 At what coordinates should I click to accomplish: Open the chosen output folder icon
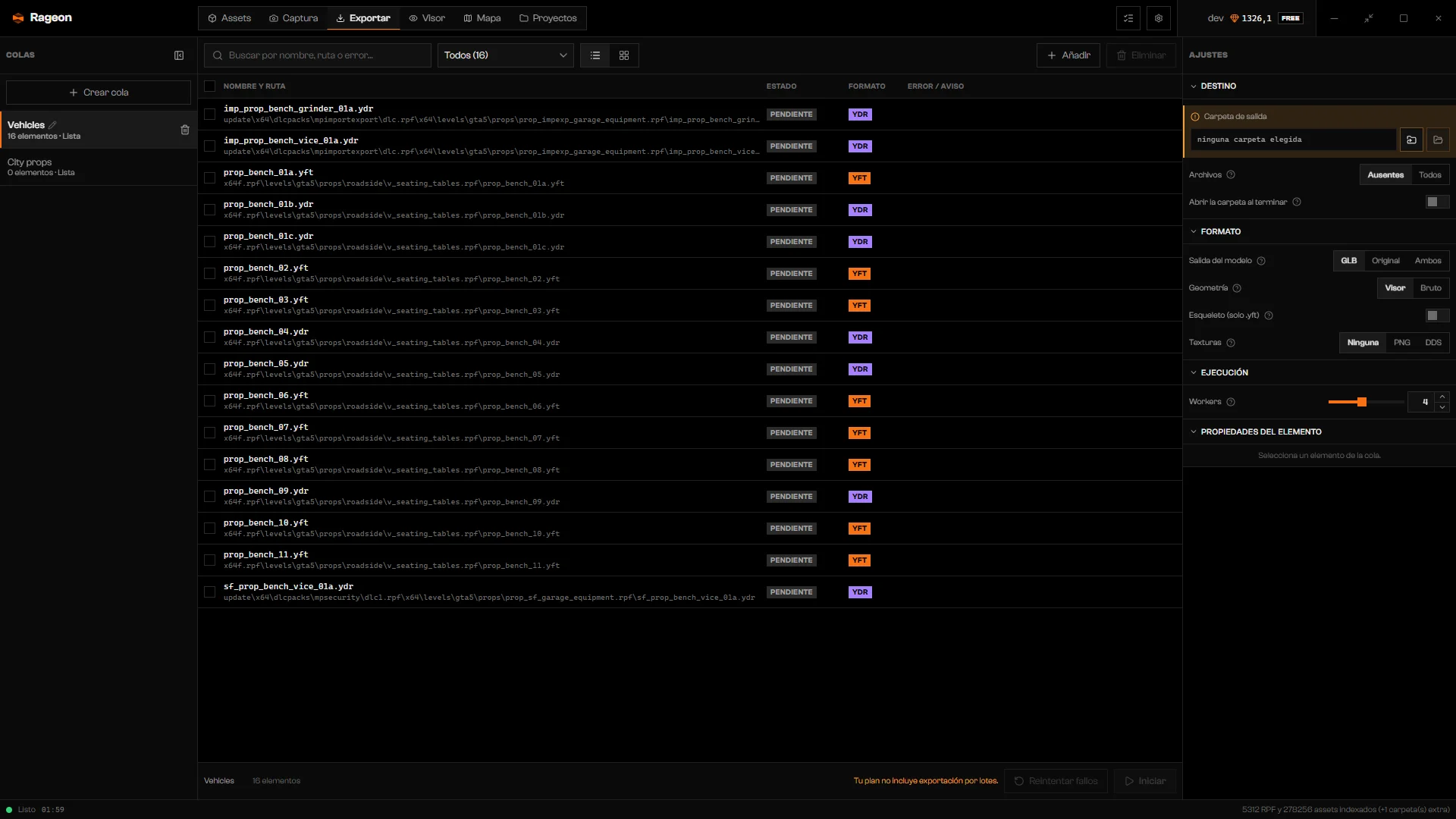point(1438,140)
